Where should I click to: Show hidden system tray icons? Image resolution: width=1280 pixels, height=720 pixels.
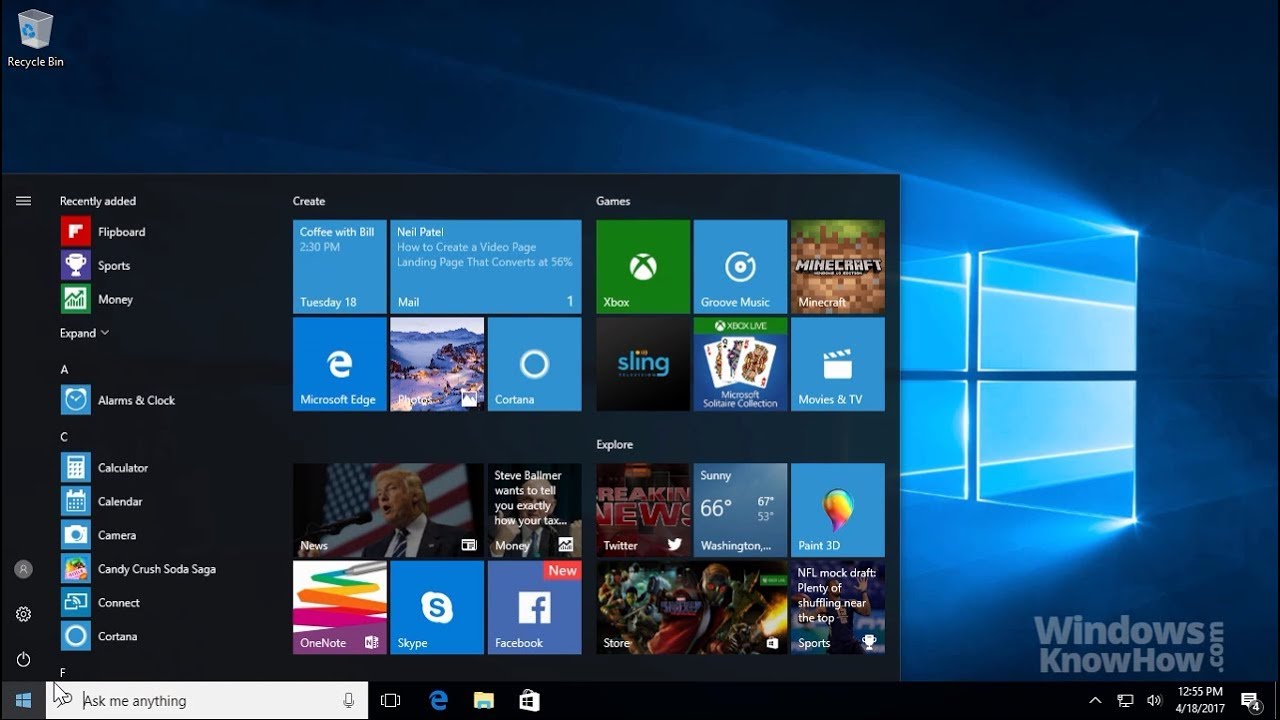[1095, 701]
